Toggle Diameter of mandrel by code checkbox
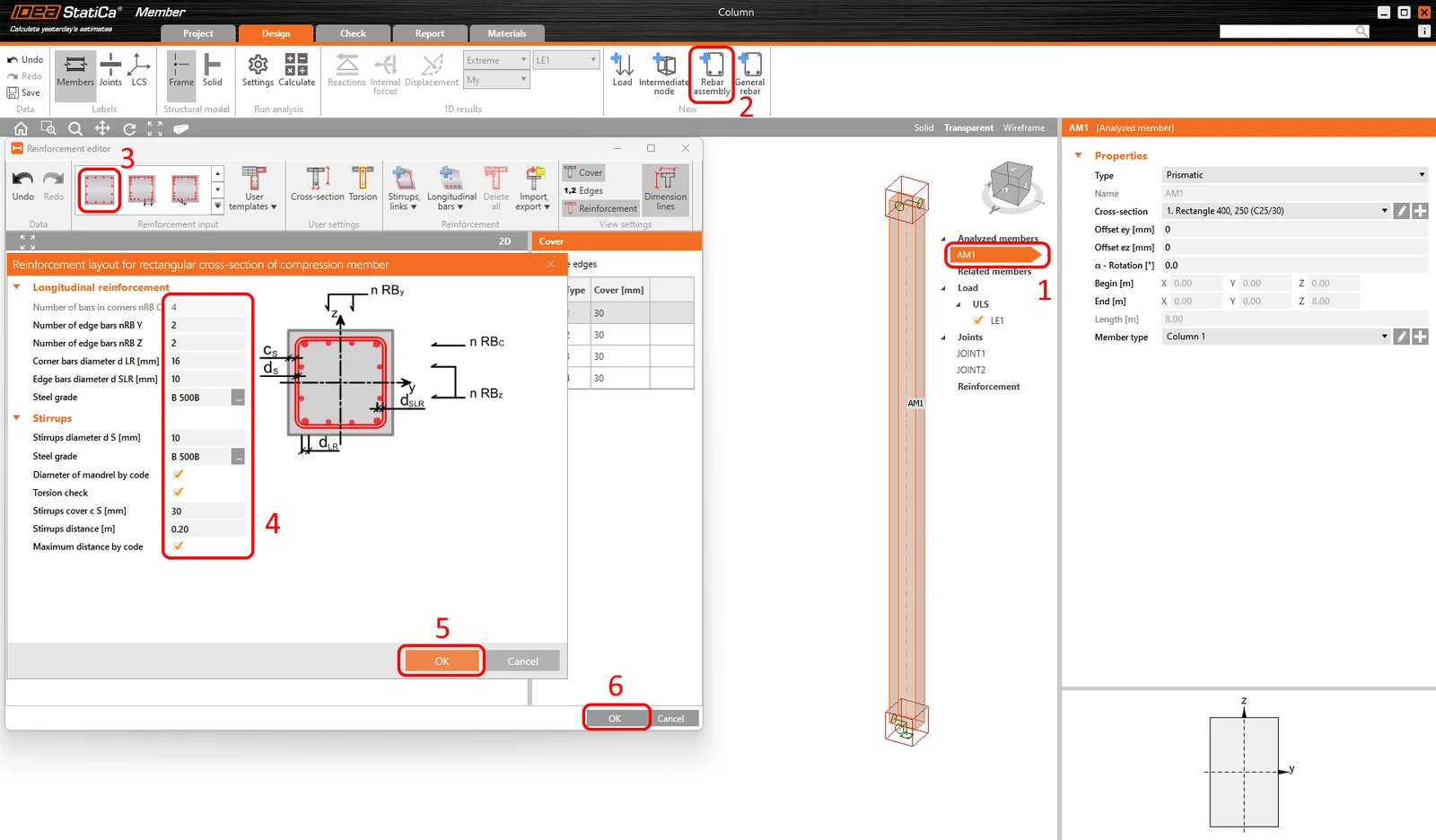 [178, 474]
